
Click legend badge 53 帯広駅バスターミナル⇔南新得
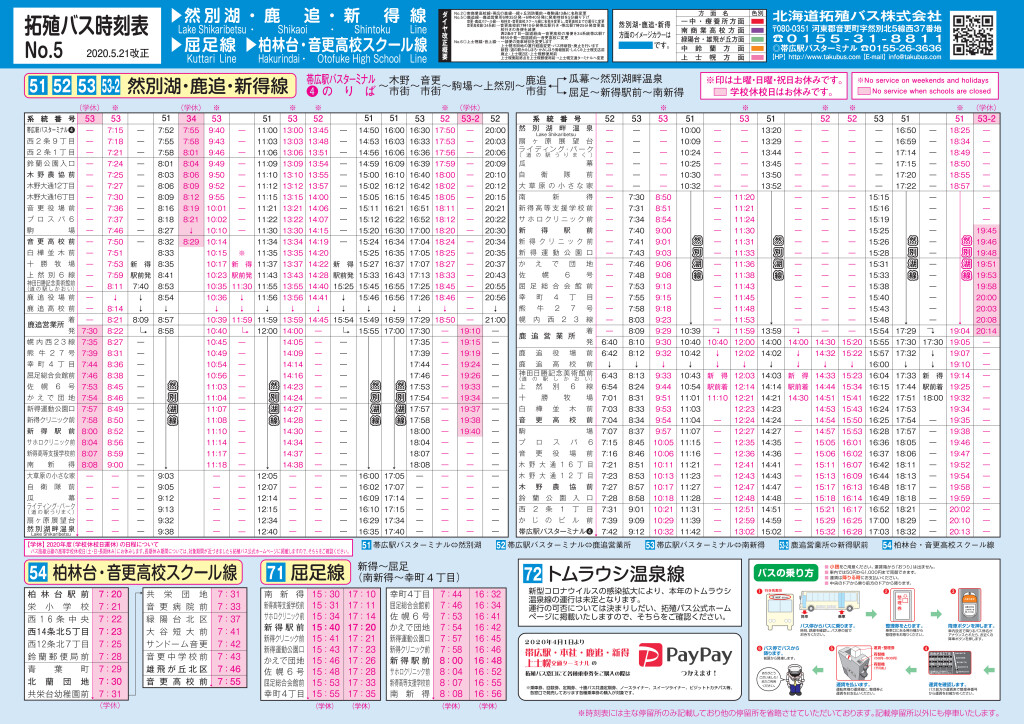point(649,544)
